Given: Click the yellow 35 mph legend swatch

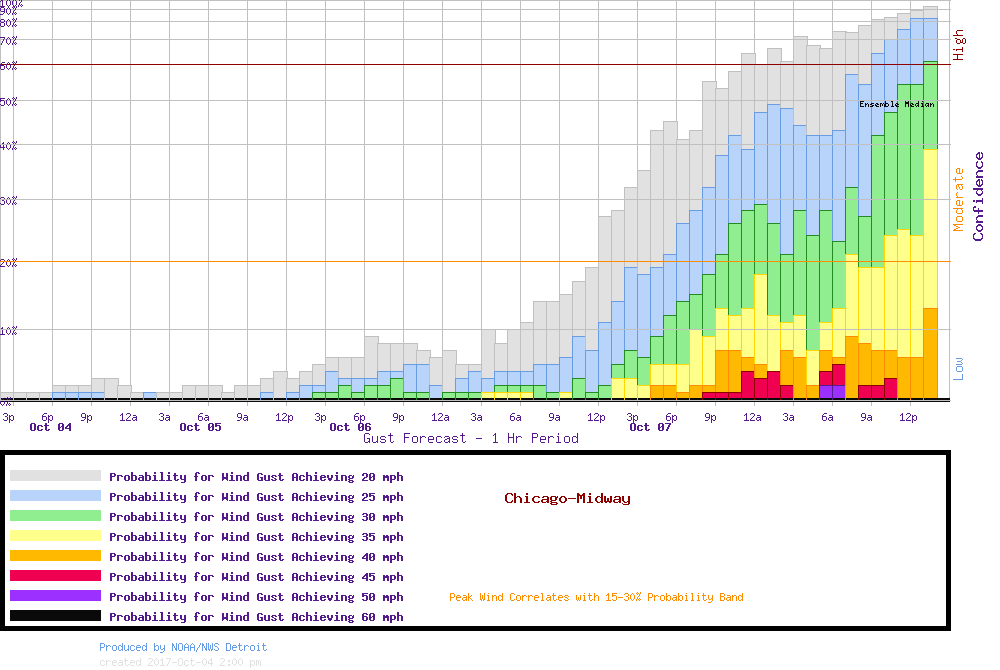Looking at the screenshot, I should pyautogui.click(x=55, y=535).
